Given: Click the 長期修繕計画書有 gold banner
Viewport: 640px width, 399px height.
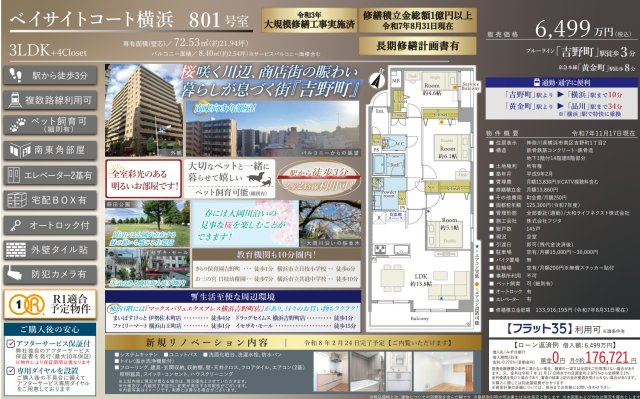Looking at the screenshot, I should coord(418,46).
